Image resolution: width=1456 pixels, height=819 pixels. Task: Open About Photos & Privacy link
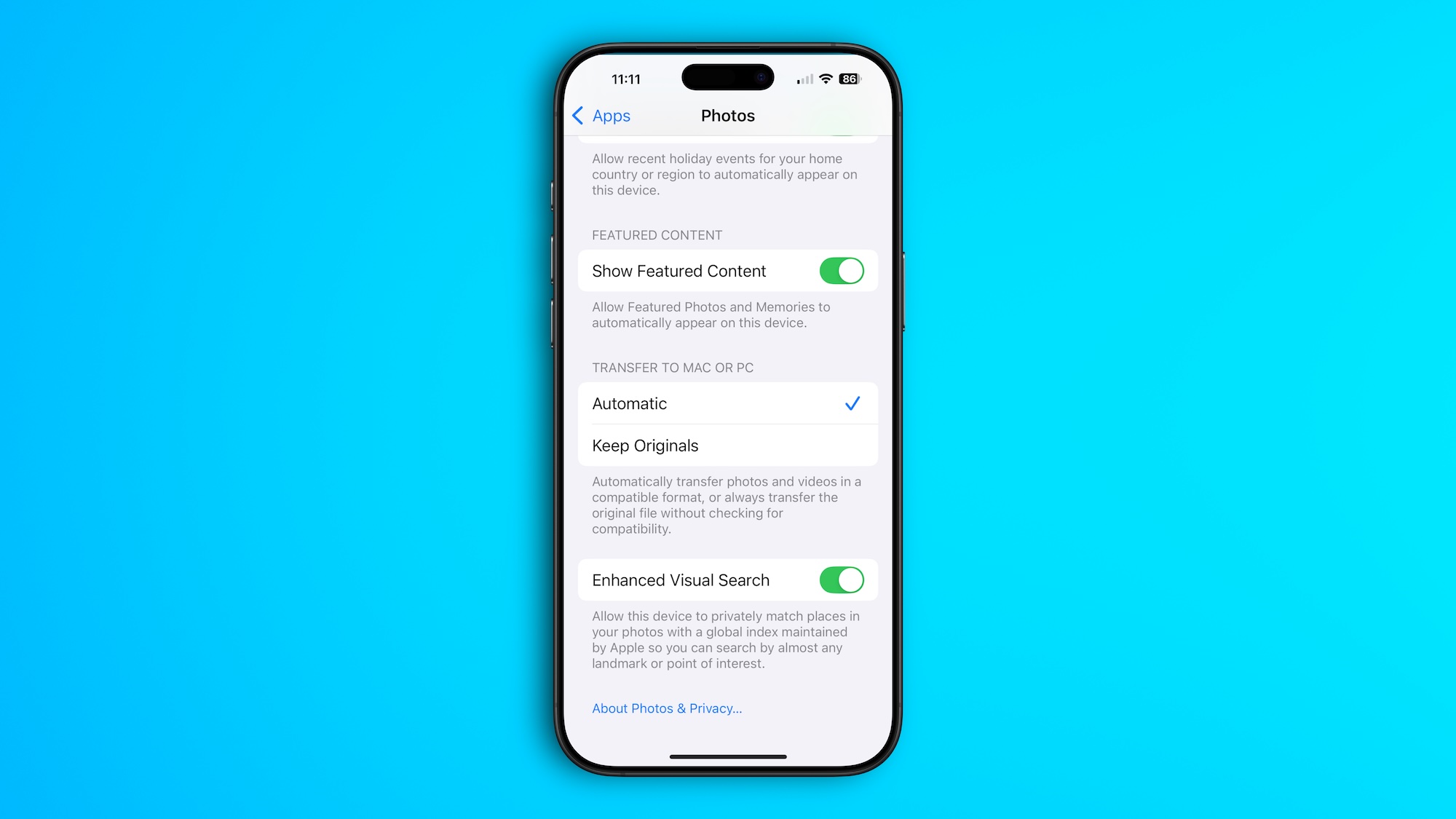coord(666,708)
